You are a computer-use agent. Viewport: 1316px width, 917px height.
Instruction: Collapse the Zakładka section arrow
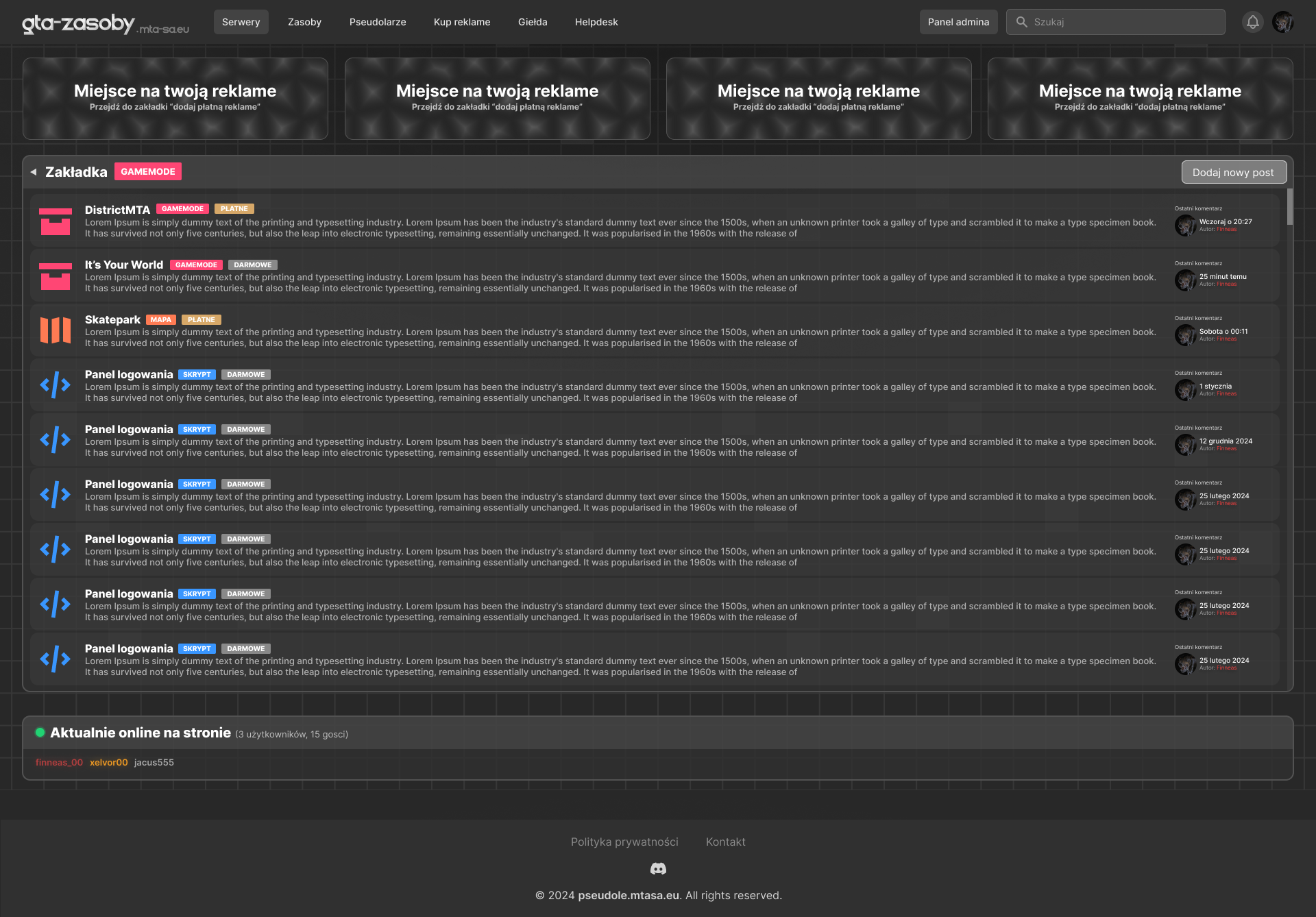34,172
